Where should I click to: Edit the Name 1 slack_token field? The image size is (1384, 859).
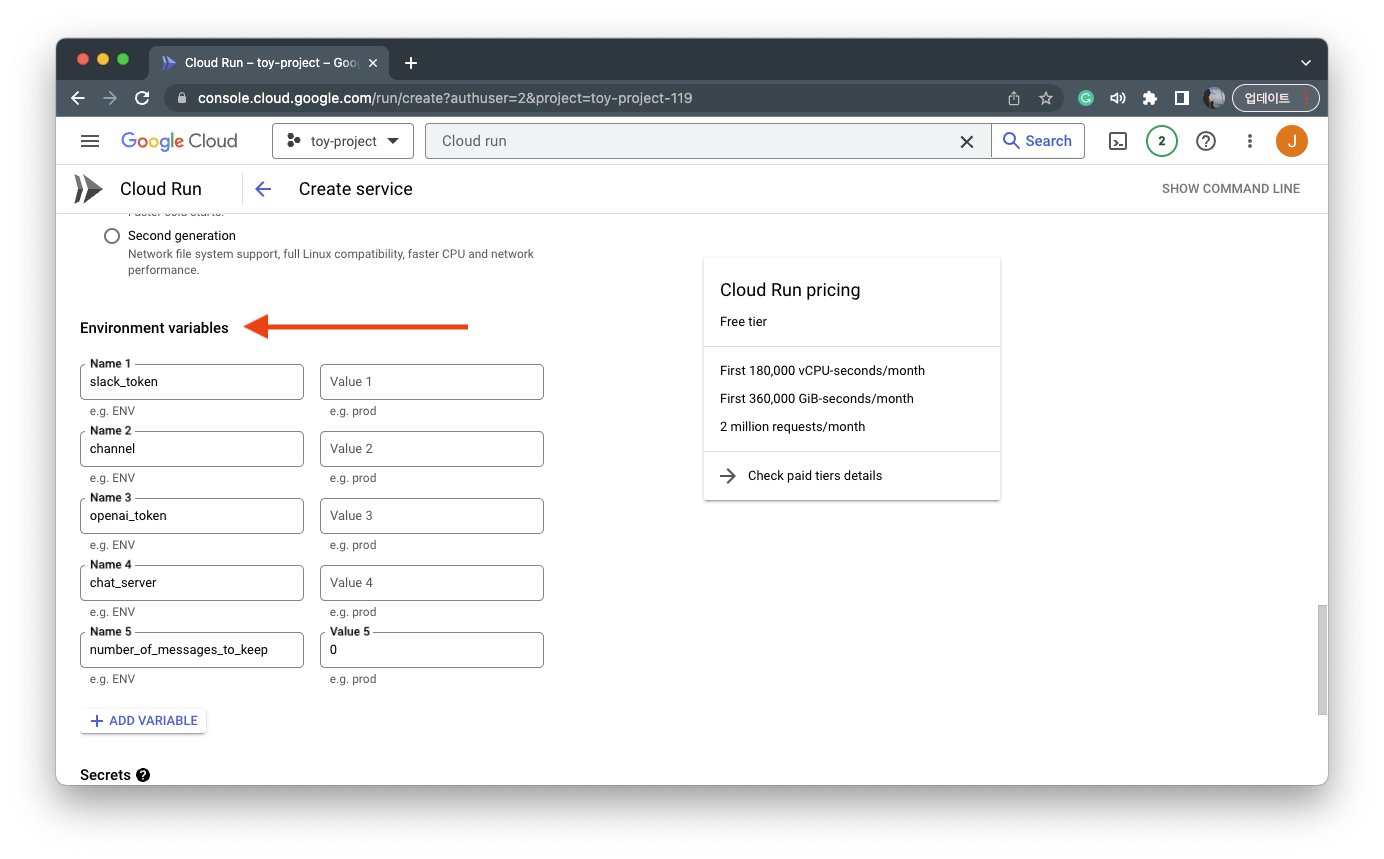pos(192,382)
